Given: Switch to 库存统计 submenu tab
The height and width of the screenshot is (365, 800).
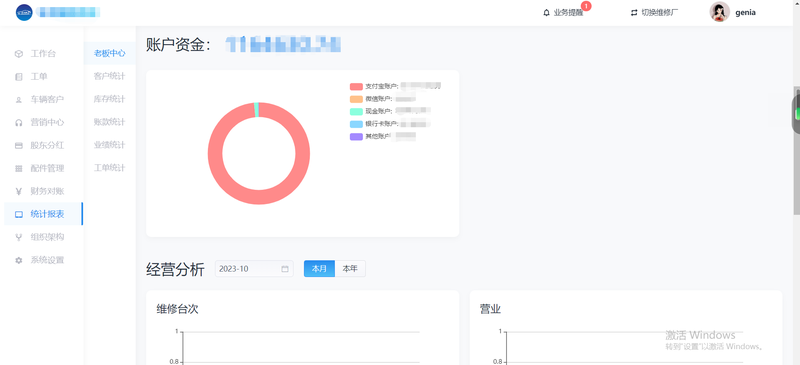Looking at the screenshot, I should click(110, 99).
